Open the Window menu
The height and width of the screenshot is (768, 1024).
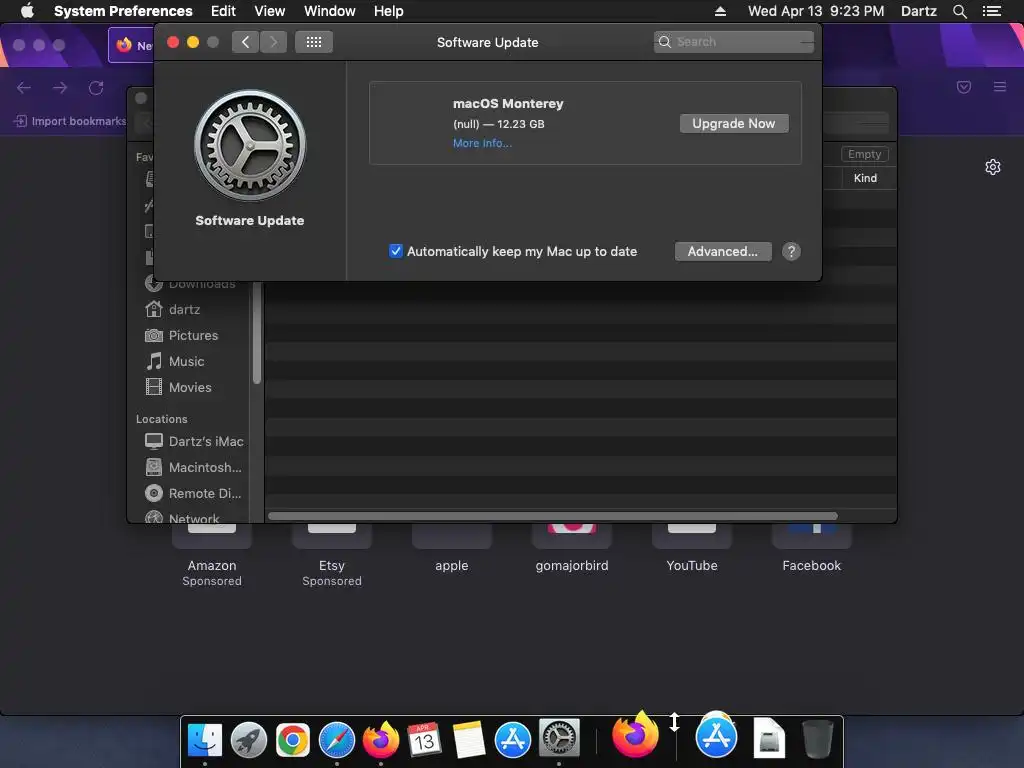329,11
